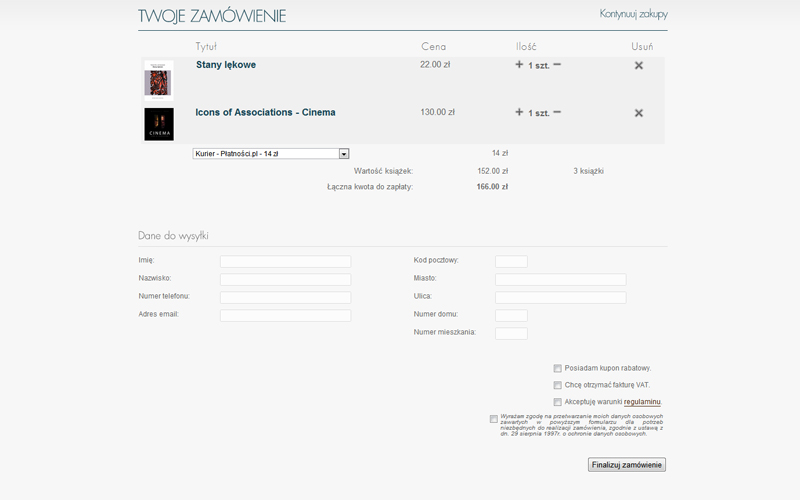The image size is (800, 500).
Task: Click the 166.00 zł total amount
Action: (x=492, y=187)
